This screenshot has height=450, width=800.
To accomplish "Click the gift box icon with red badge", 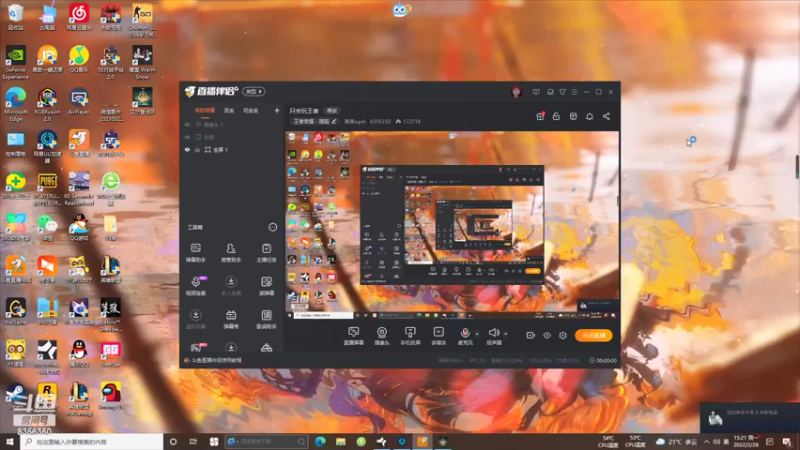I will click(540, 116).
